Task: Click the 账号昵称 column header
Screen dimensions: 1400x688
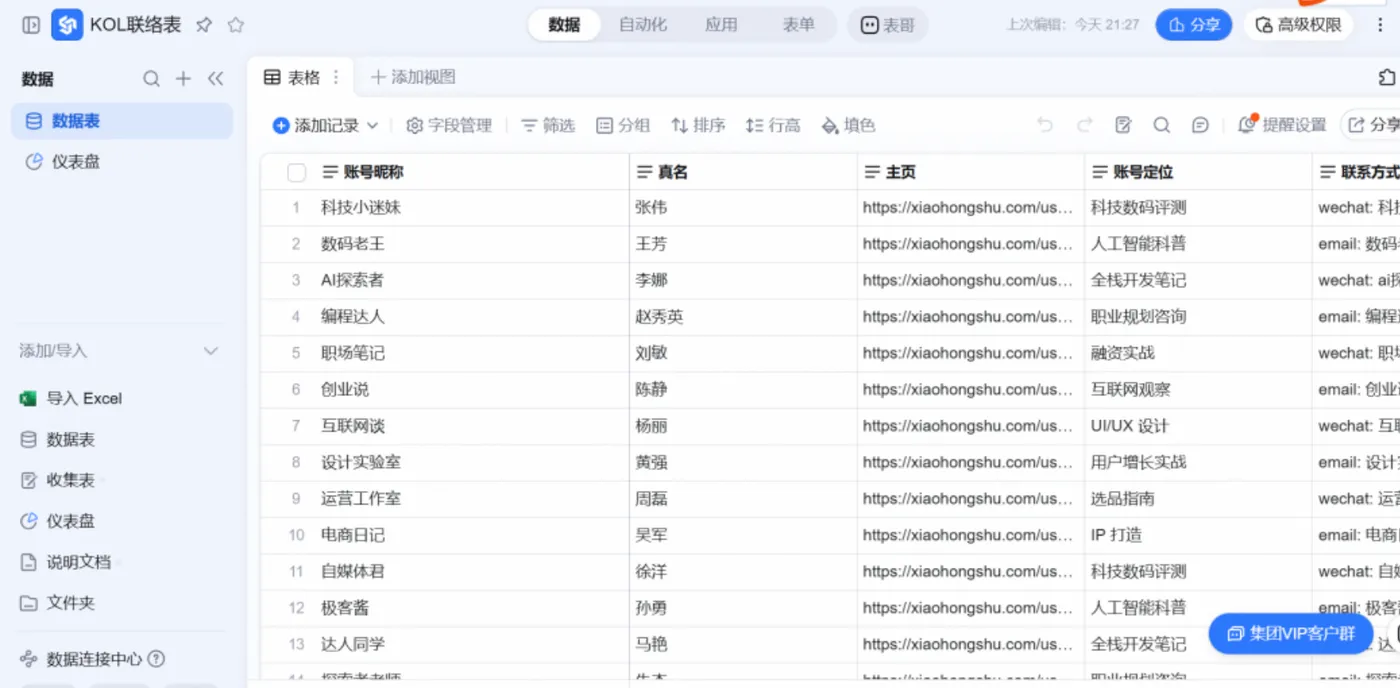Action: click(445, 172)
